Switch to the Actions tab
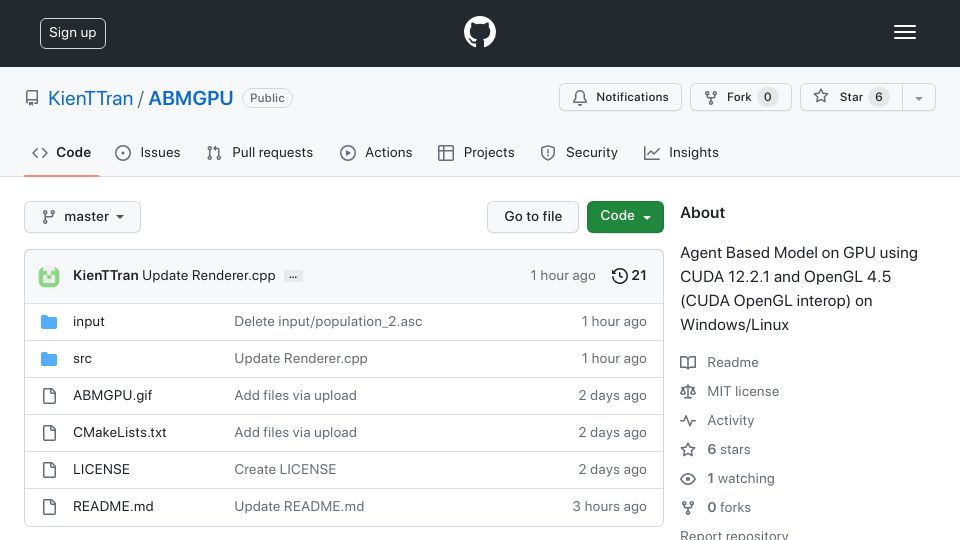Viewport: 960px width, 540px height. 376,152
